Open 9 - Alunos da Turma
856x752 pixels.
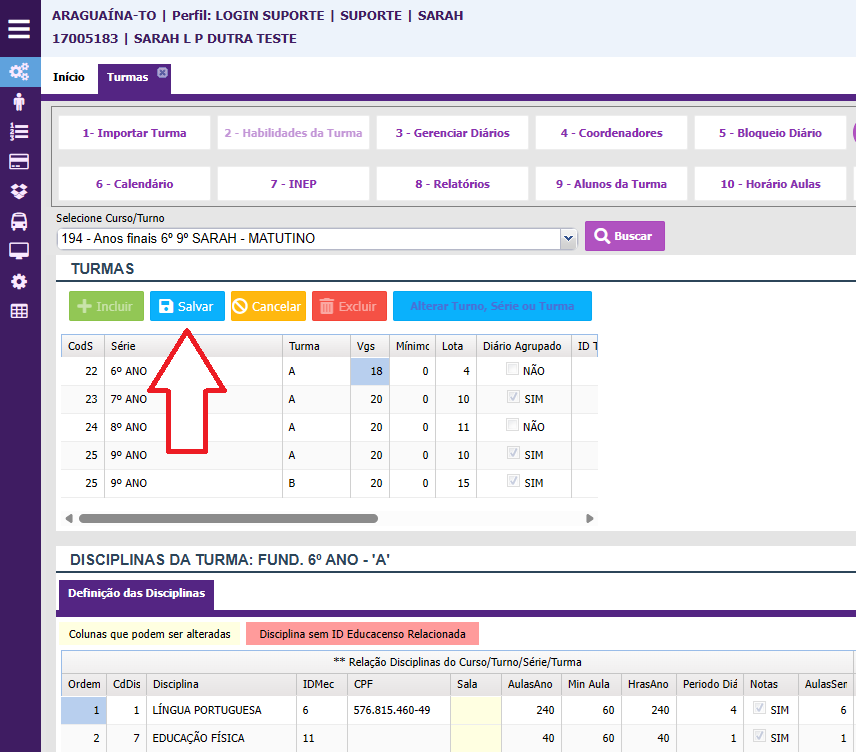(612, 184)
